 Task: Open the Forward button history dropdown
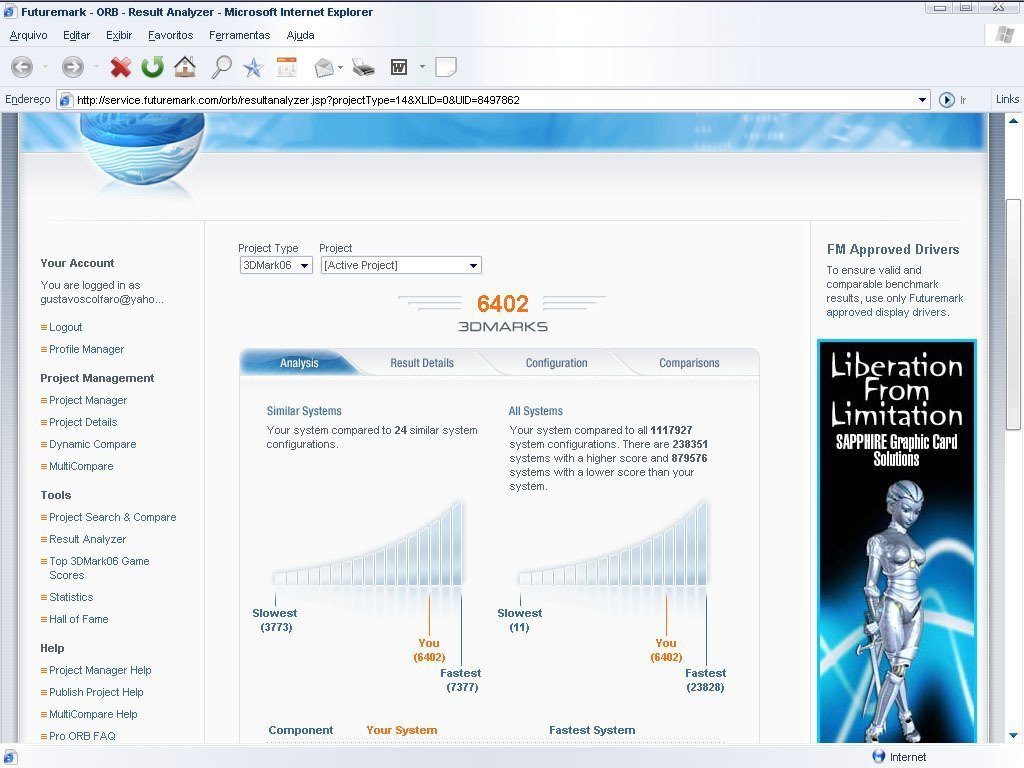[96, 67]
